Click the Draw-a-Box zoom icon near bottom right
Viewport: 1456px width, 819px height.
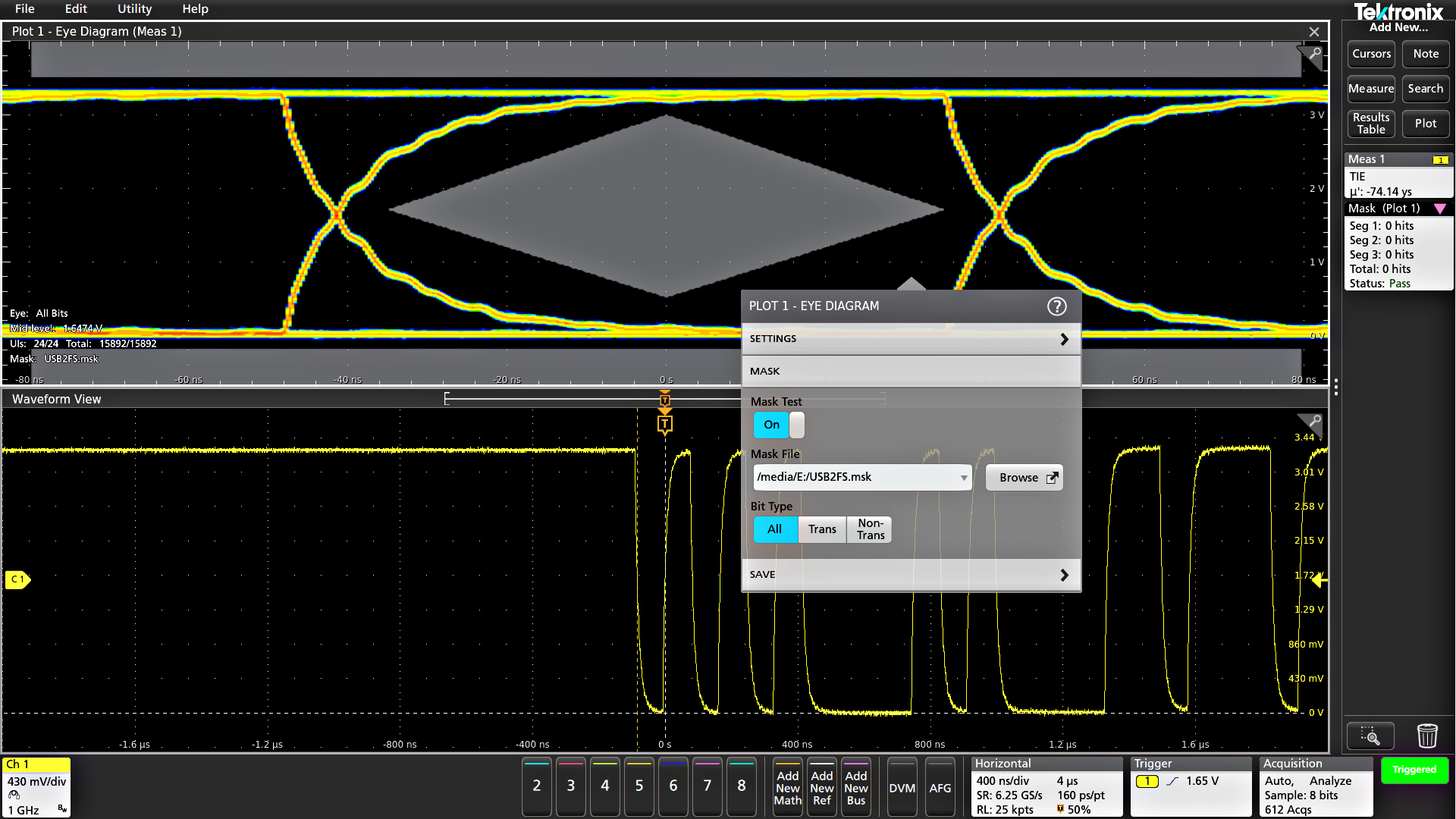(x=1370, y=735)
